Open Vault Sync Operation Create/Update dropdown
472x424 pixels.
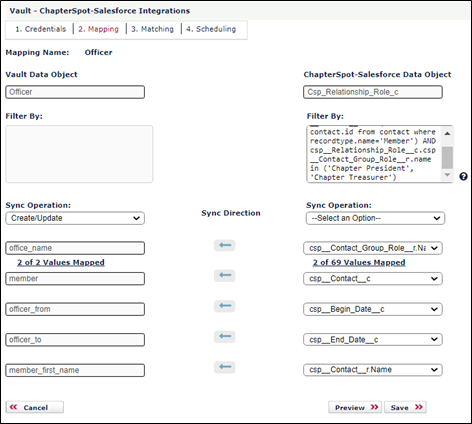[75, 218]
